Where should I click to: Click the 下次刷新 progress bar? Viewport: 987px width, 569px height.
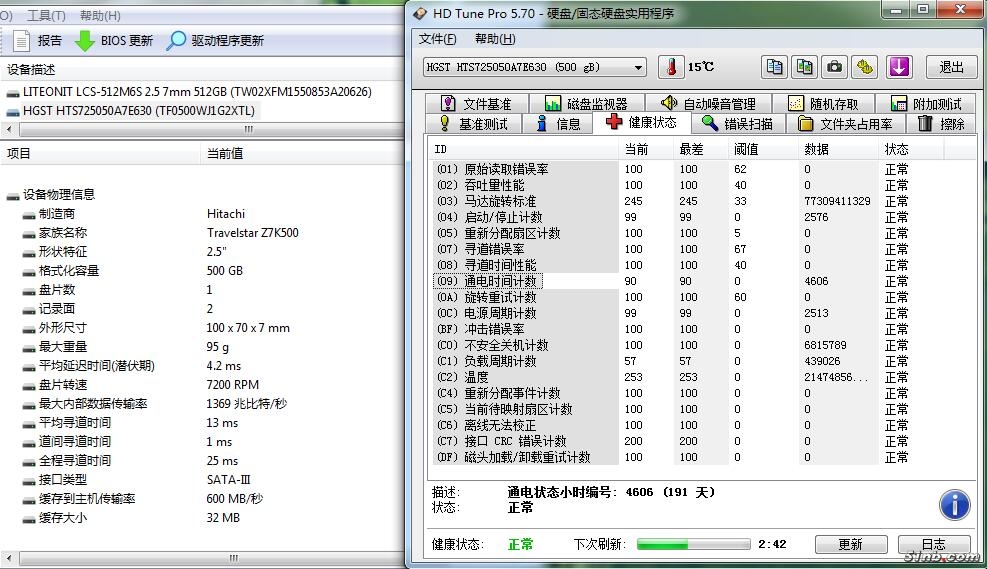click(694, 544)
